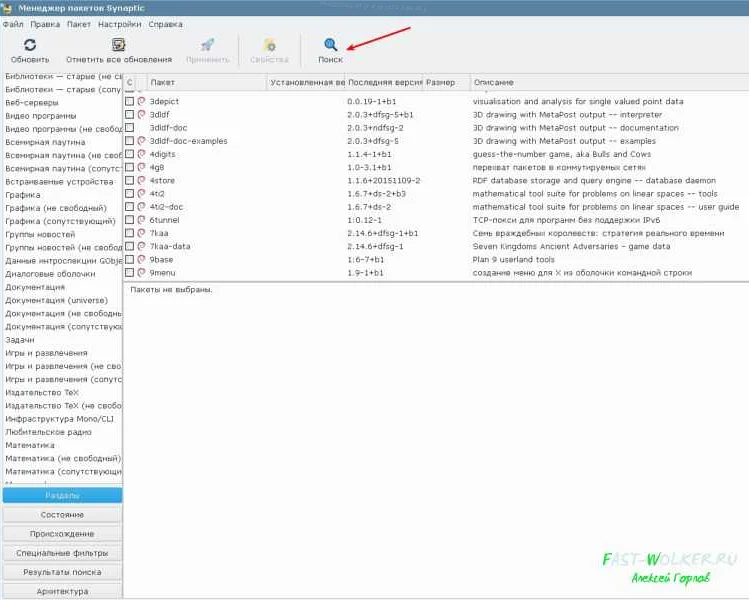The image size is (749, 600).
Task: Sort by the status column header С
Action: (129, 83)
